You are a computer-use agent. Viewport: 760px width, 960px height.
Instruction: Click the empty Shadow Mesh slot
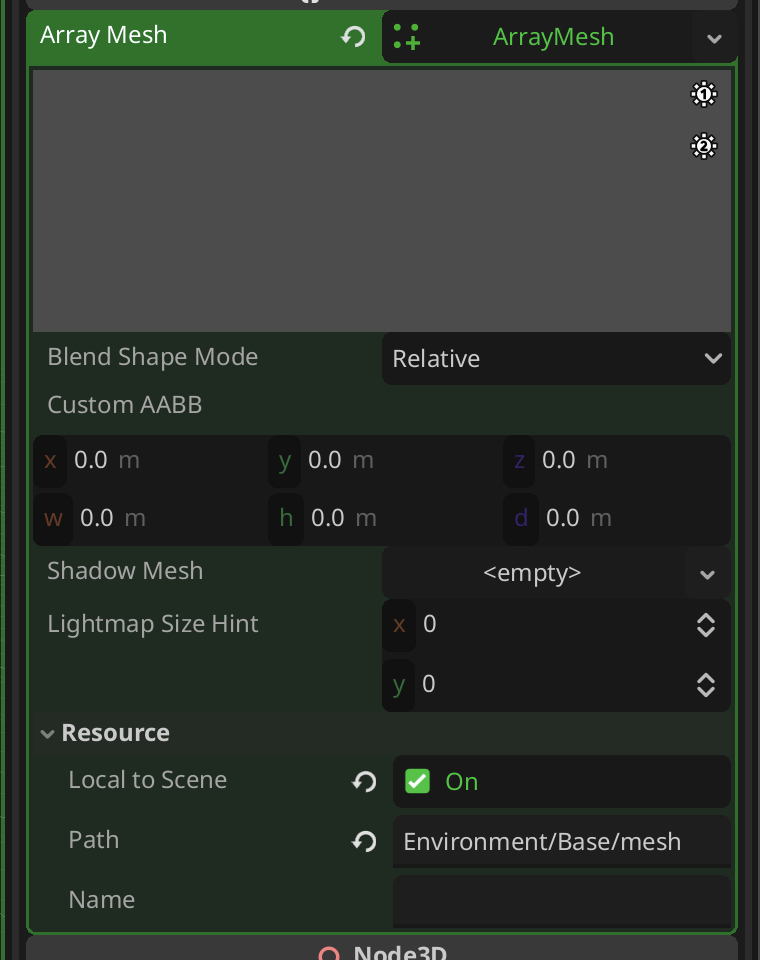pyautogui.click(x=533, y=573)
